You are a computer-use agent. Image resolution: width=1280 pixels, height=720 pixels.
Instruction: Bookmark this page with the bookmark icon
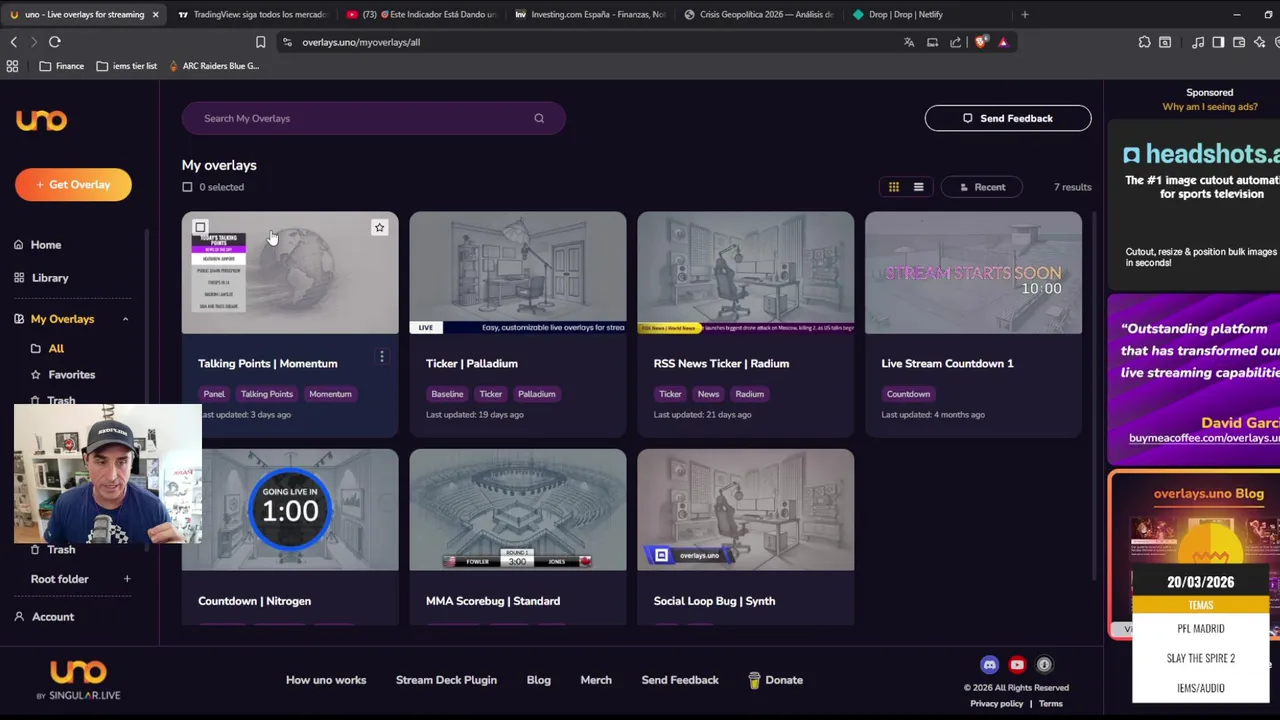point(260,42)
